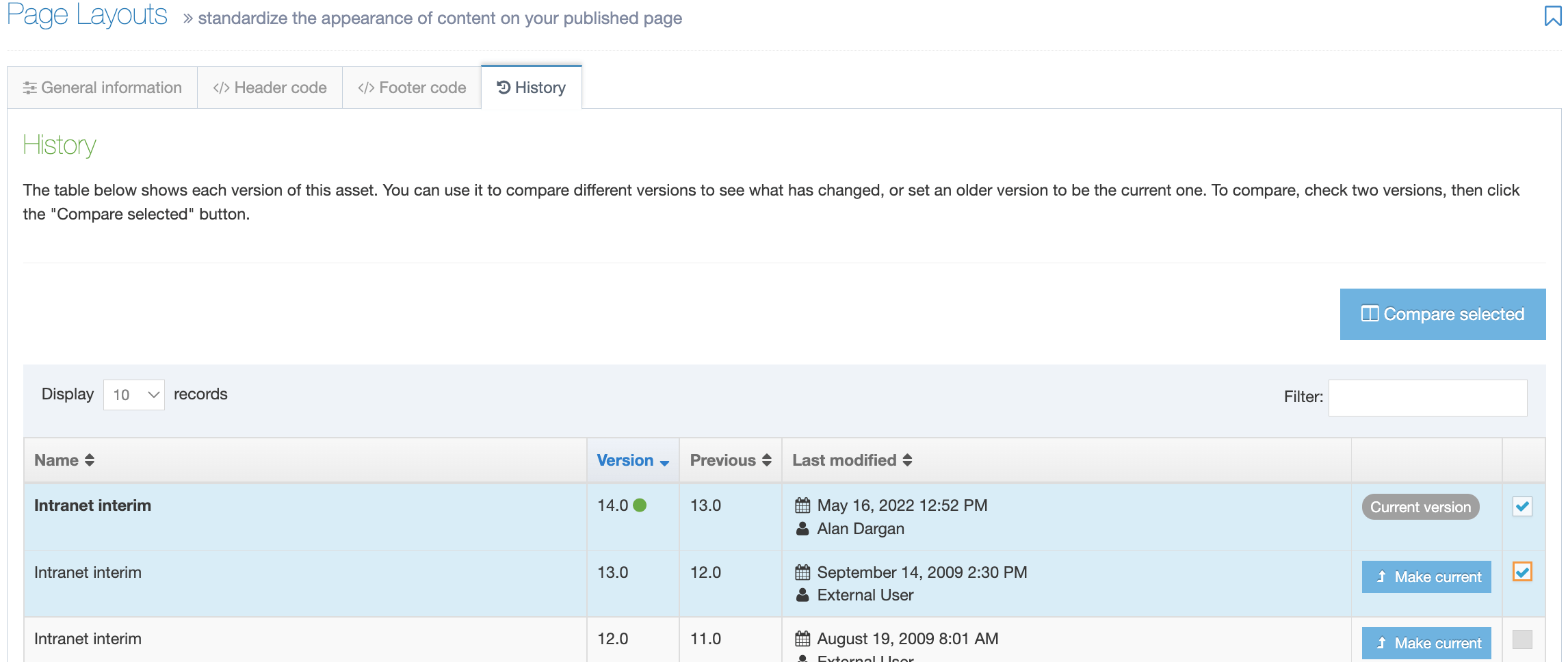Click the green current-version status dot

(x=640, y=505)
